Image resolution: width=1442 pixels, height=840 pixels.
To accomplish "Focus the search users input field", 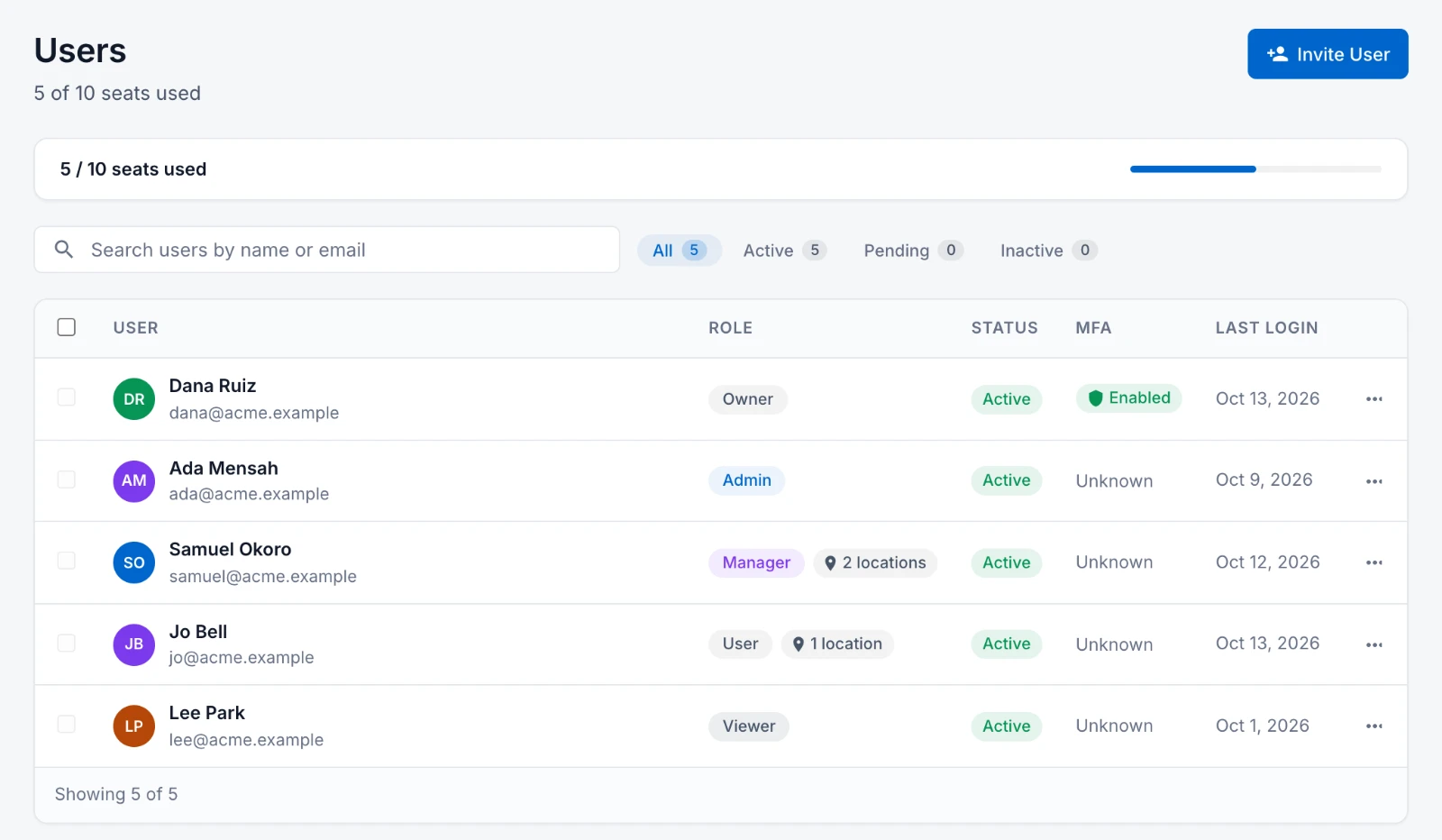I will coord(327,250).
